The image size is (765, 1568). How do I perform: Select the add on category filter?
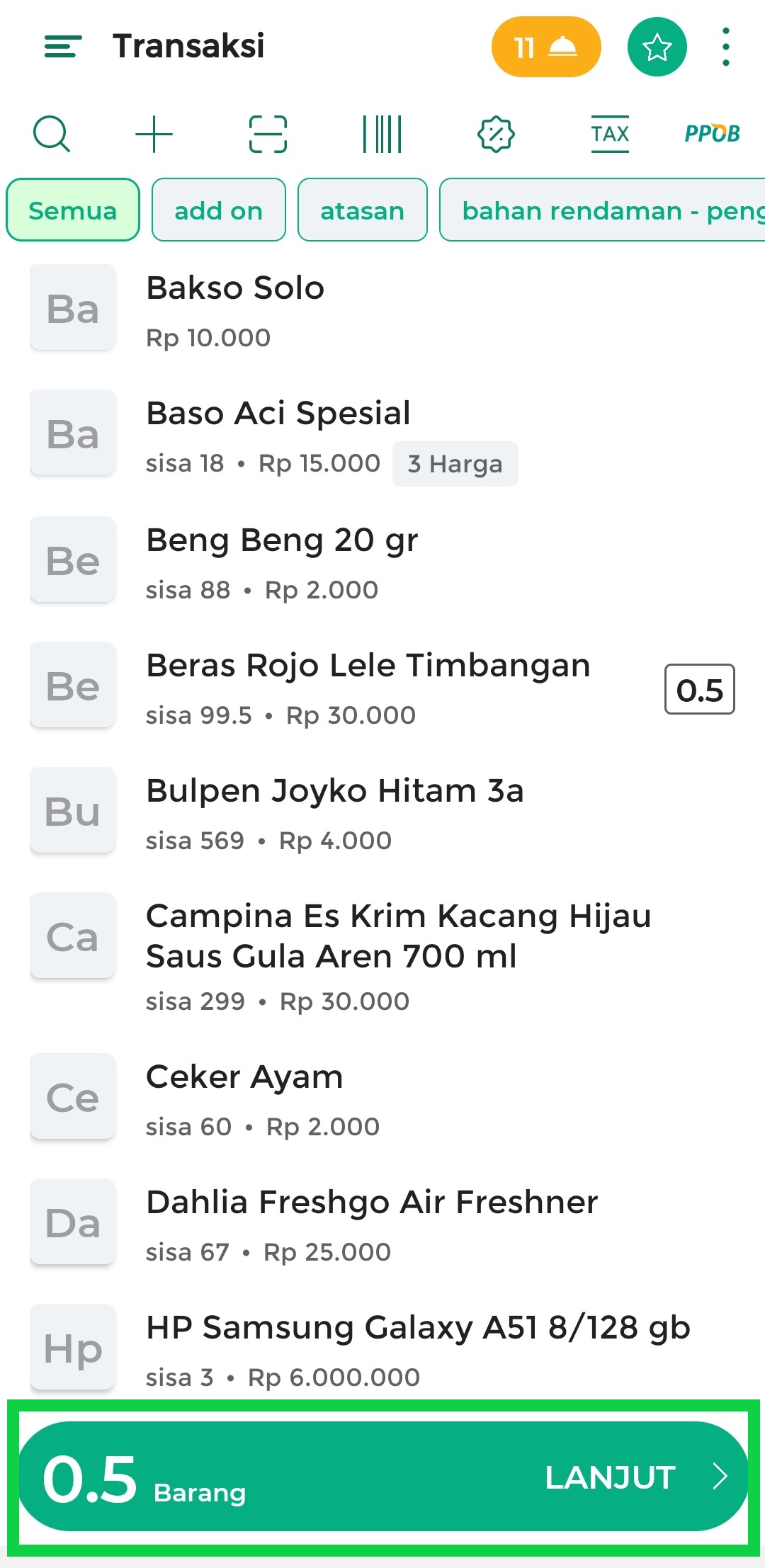click(x=218, y=210)
